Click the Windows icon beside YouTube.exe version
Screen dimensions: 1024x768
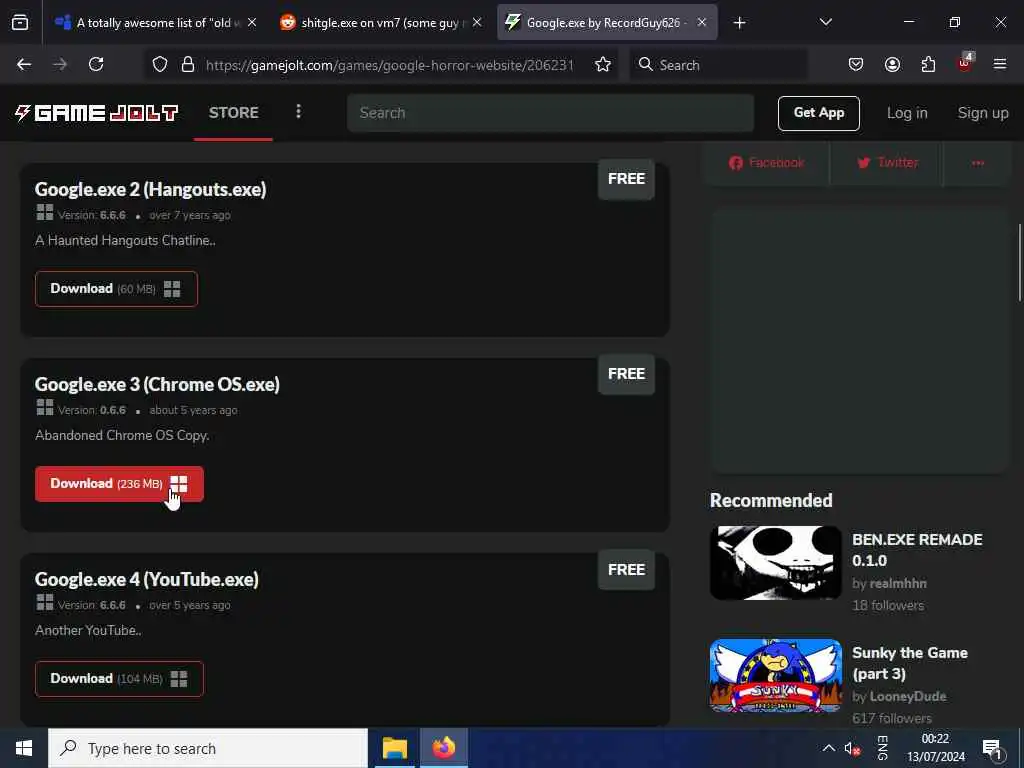click(44, 602)
